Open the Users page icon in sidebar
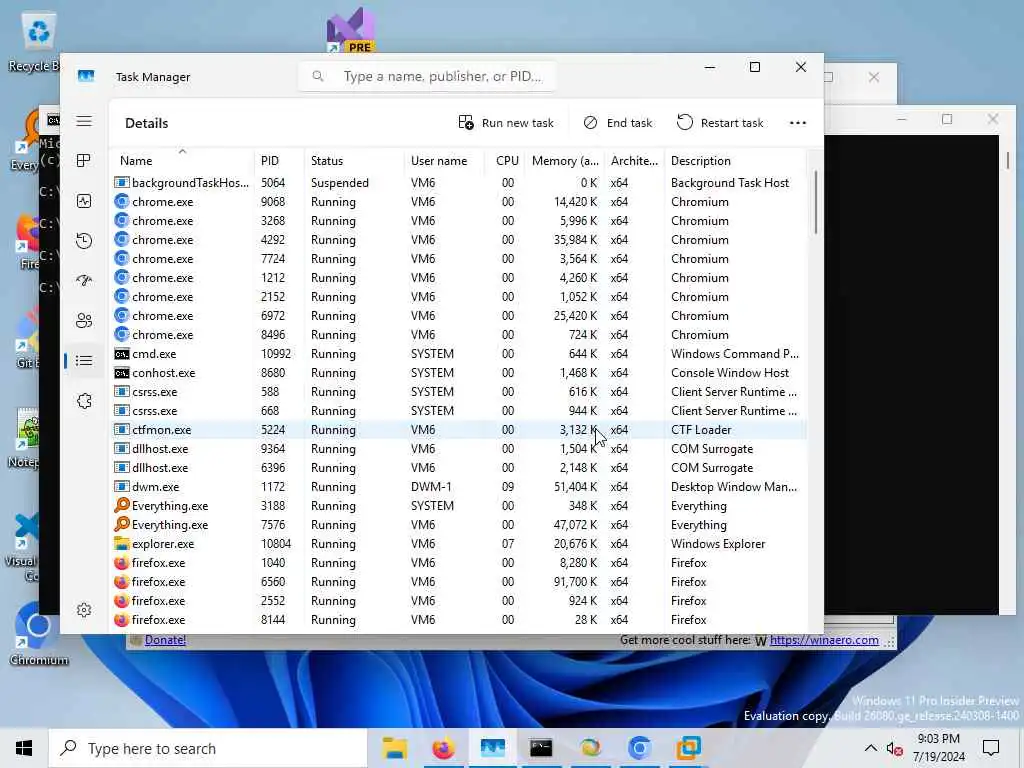This screenshot has width=1024, height=768. click(84, 321)
